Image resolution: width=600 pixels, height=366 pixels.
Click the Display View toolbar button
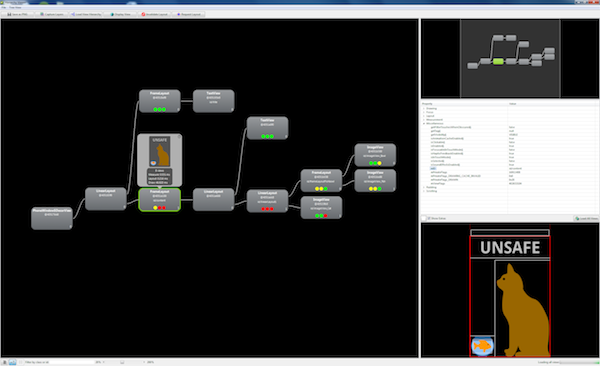(121, 14)
